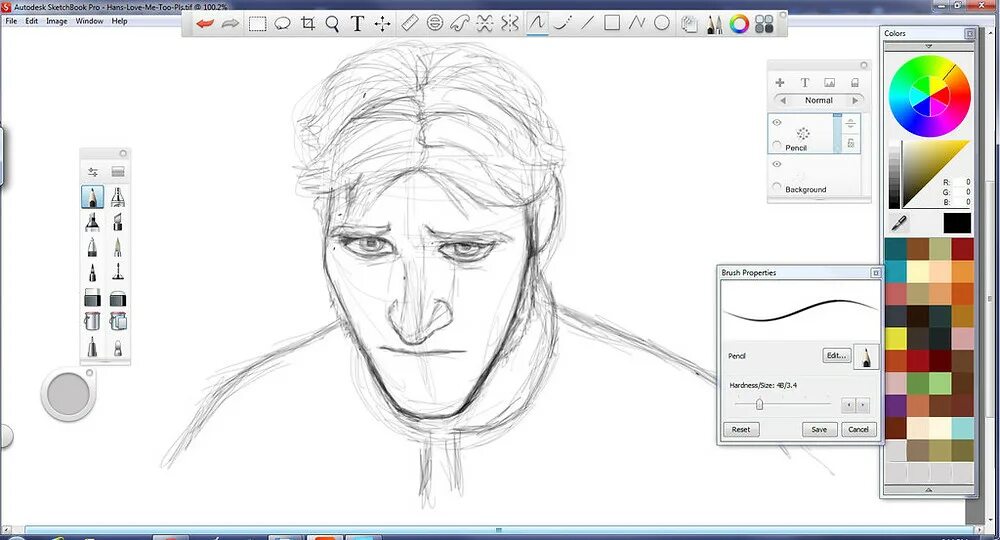Open the Color Wheel editor icon
Viewport: 1000px width, 540px height.
click(739, 24)
